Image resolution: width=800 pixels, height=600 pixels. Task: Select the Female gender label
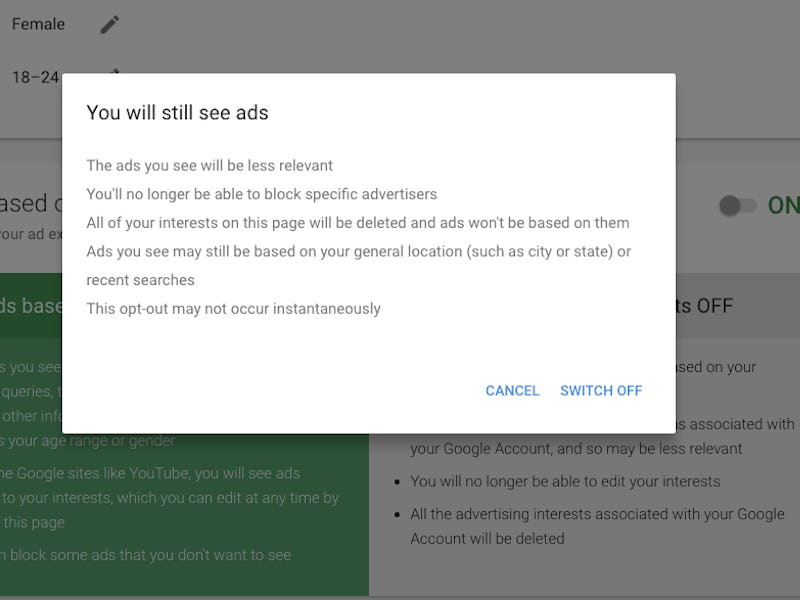pyautogui.click(x=38, y=25)
